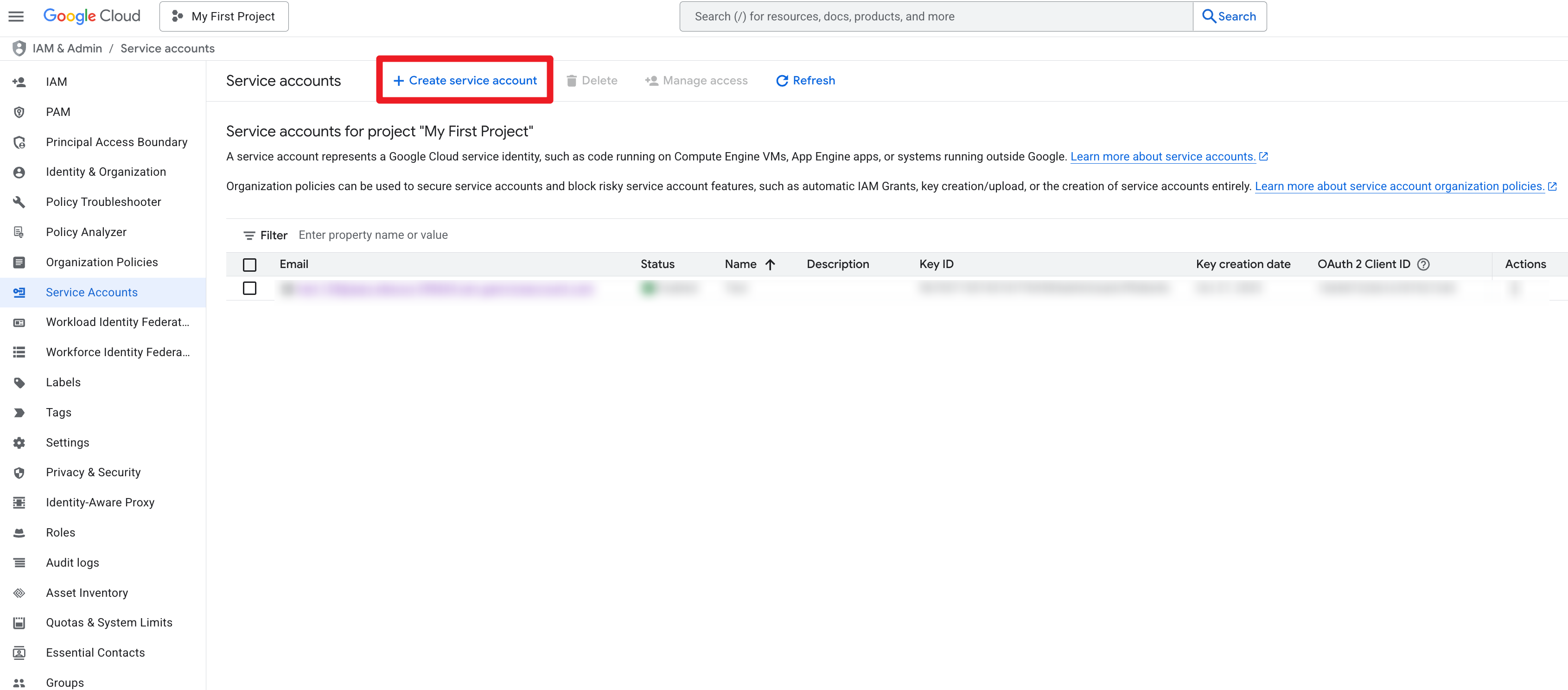Click the Manage access button
This screenshot has height=690, width=1568.
pyautogui.click(x=696, y=80)
